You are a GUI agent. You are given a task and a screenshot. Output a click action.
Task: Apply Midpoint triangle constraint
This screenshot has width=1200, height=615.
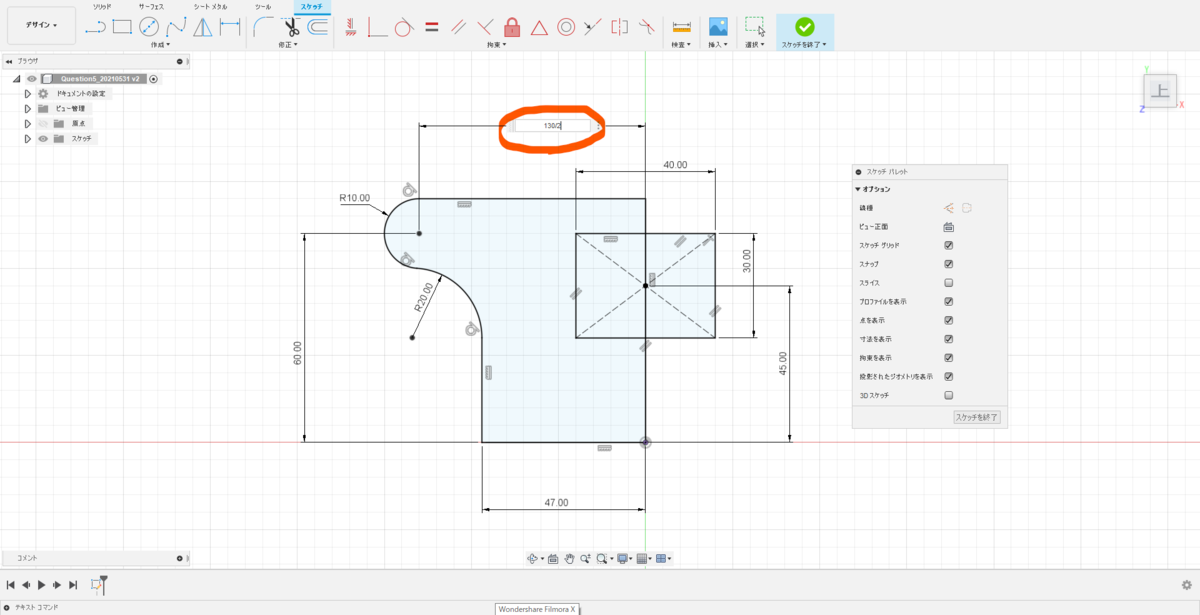[x=539, y=26]
